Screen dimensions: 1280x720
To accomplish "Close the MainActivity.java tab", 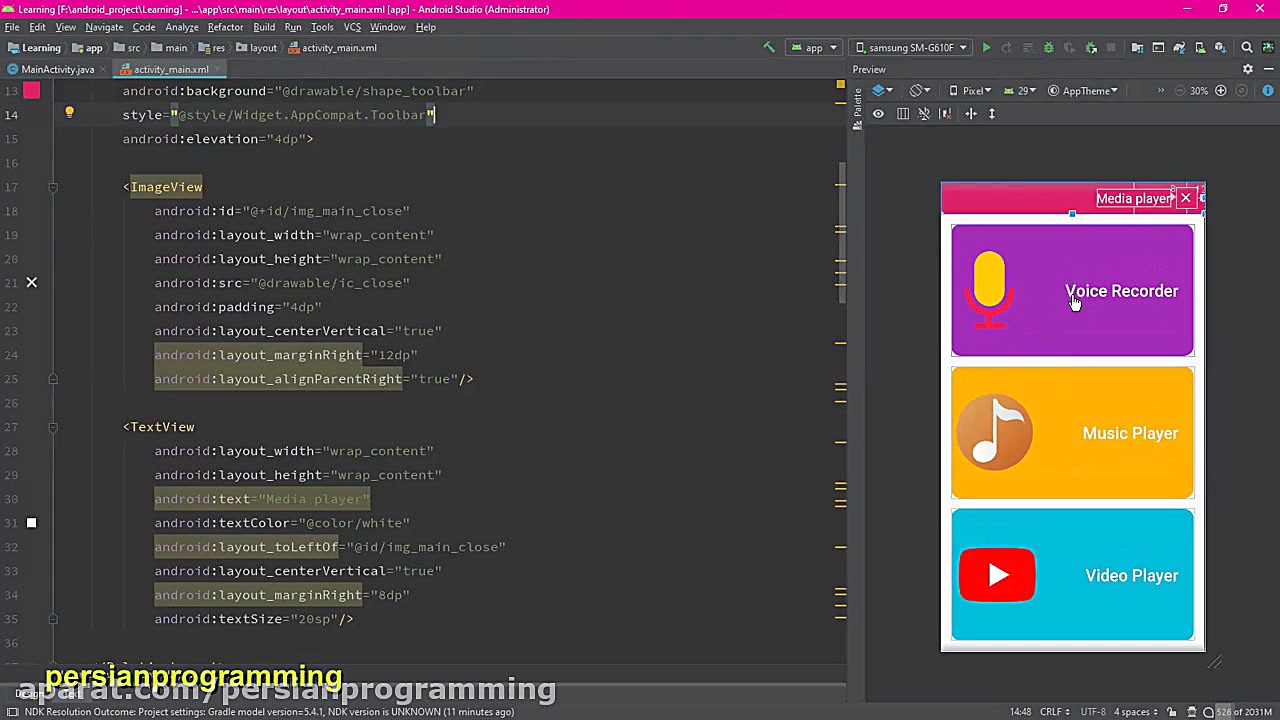I will (105, 70).
